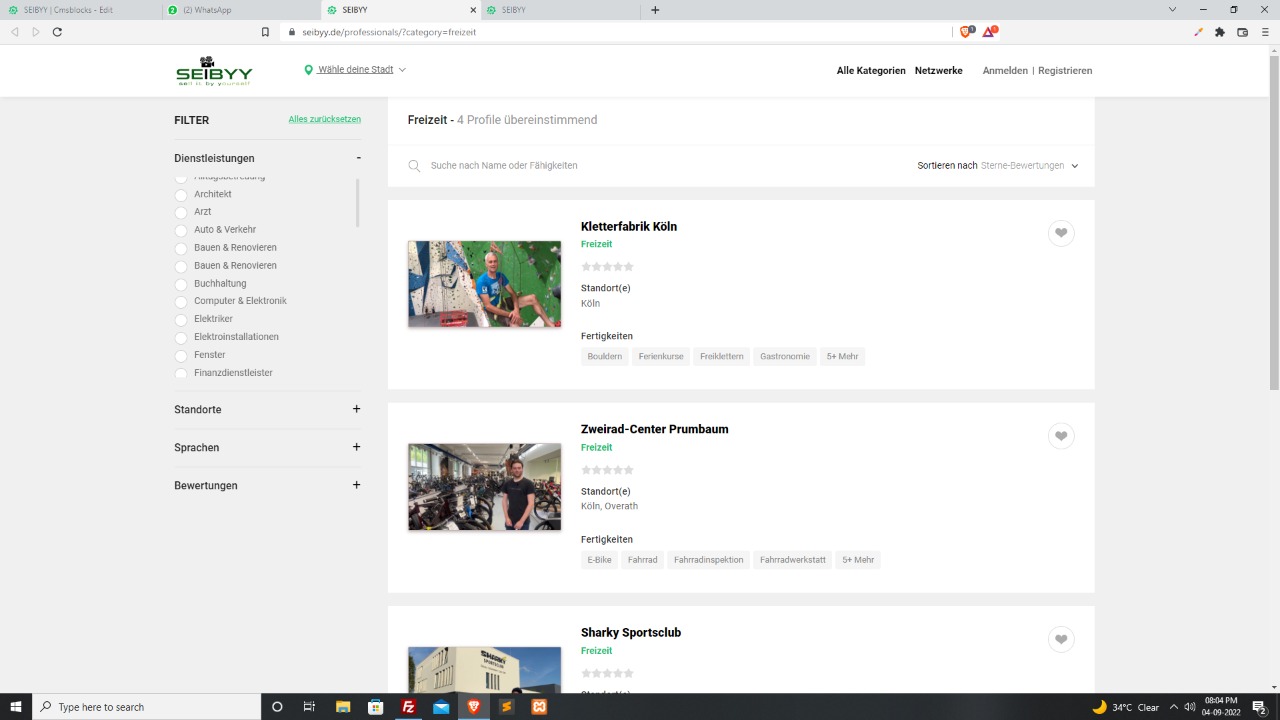Bookmark this page using the bookmark icon
This screenshot has height=720, width=1280.
(265, 32)
